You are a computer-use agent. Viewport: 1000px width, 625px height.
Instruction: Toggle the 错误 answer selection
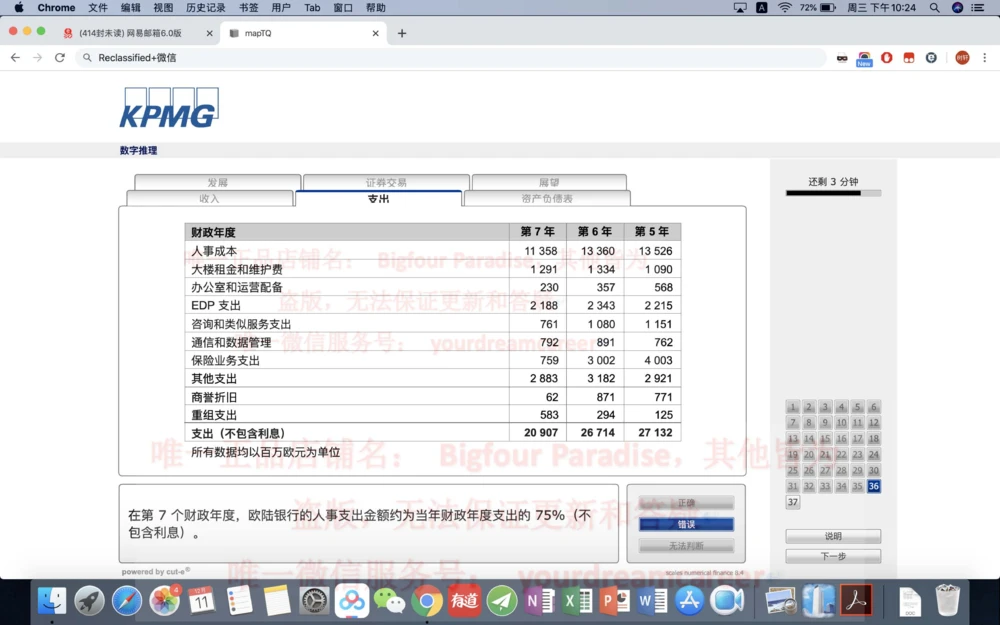pos(686,523)
